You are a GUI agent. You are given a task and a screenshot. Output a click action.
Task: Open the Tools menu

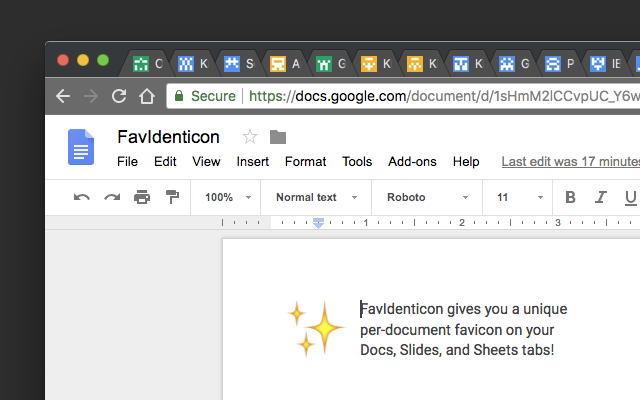click(x=357, y=162)
